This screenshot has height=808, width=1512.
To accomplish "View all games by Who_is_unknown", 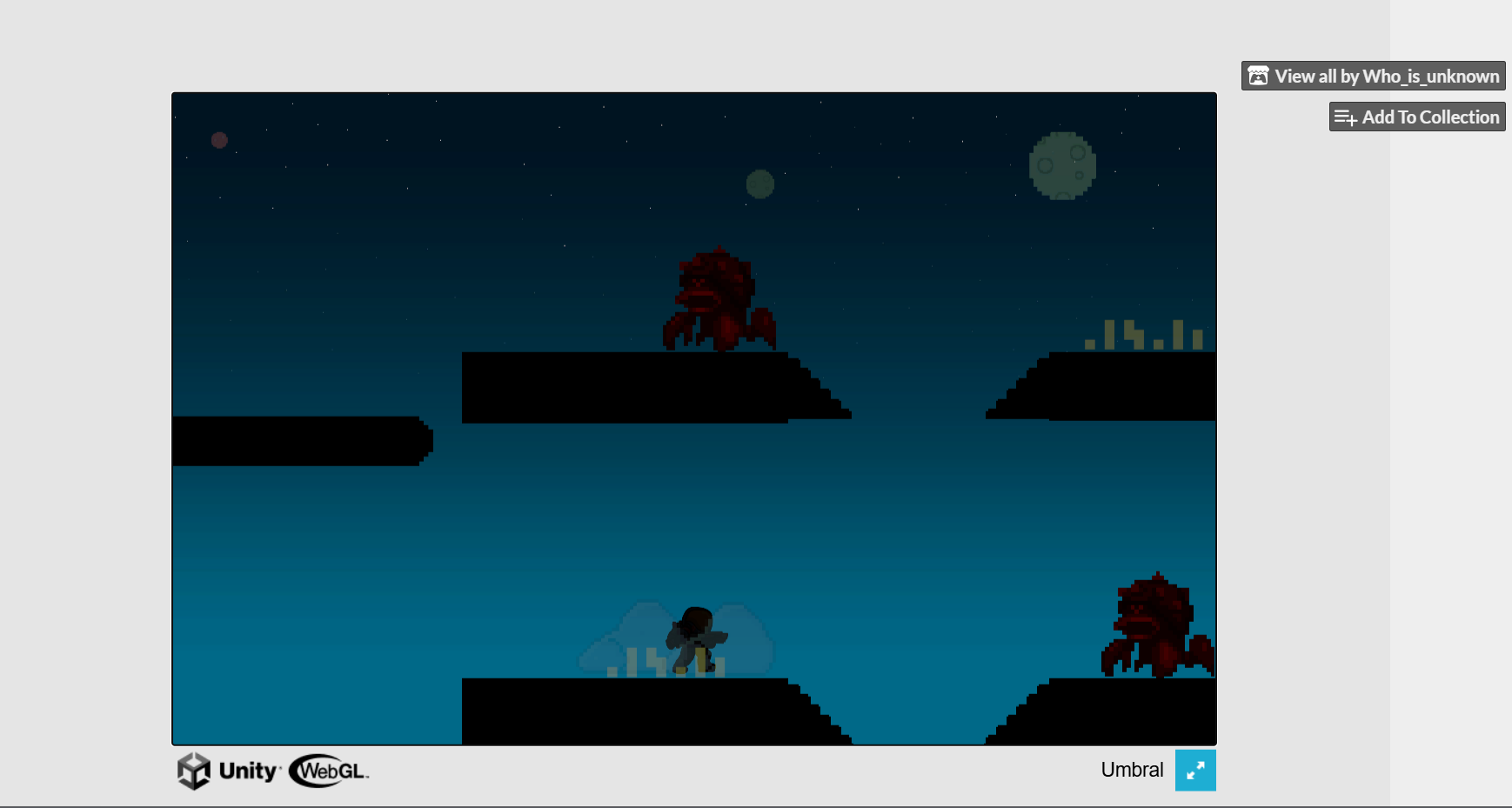I will (x=1386, y=77).
